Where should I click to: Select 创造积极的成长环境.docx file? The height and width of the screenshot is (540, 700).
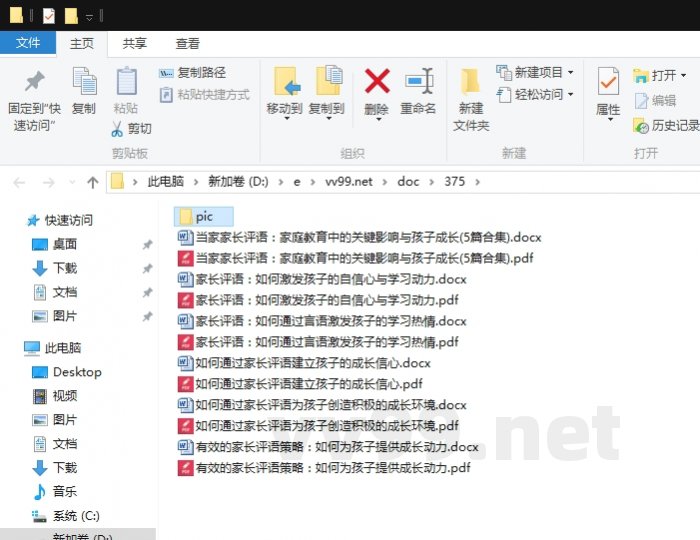coord(322,405)
